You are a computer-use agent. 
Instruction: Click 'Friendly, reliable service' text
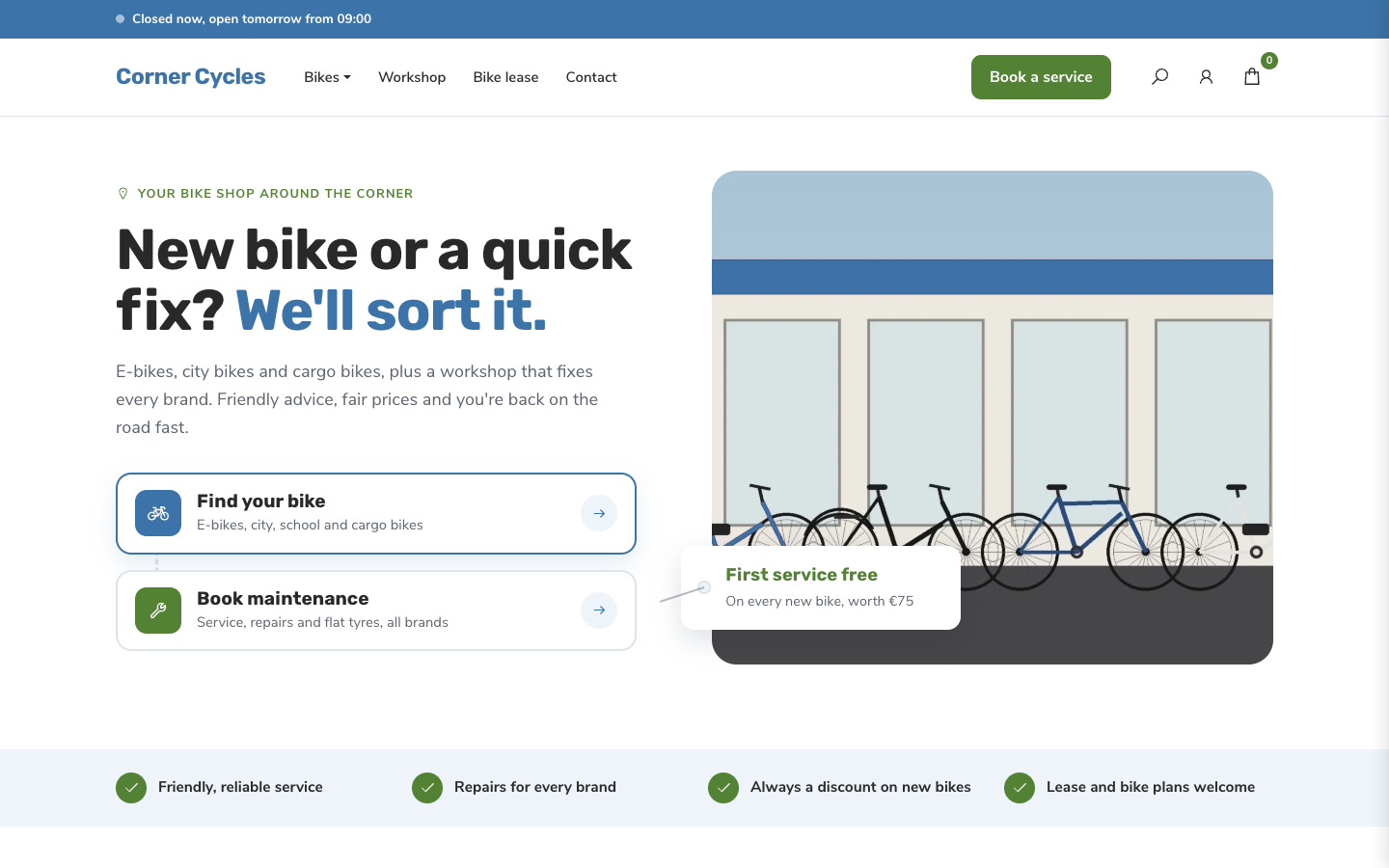pyautogui.click(x=240, y=787)
